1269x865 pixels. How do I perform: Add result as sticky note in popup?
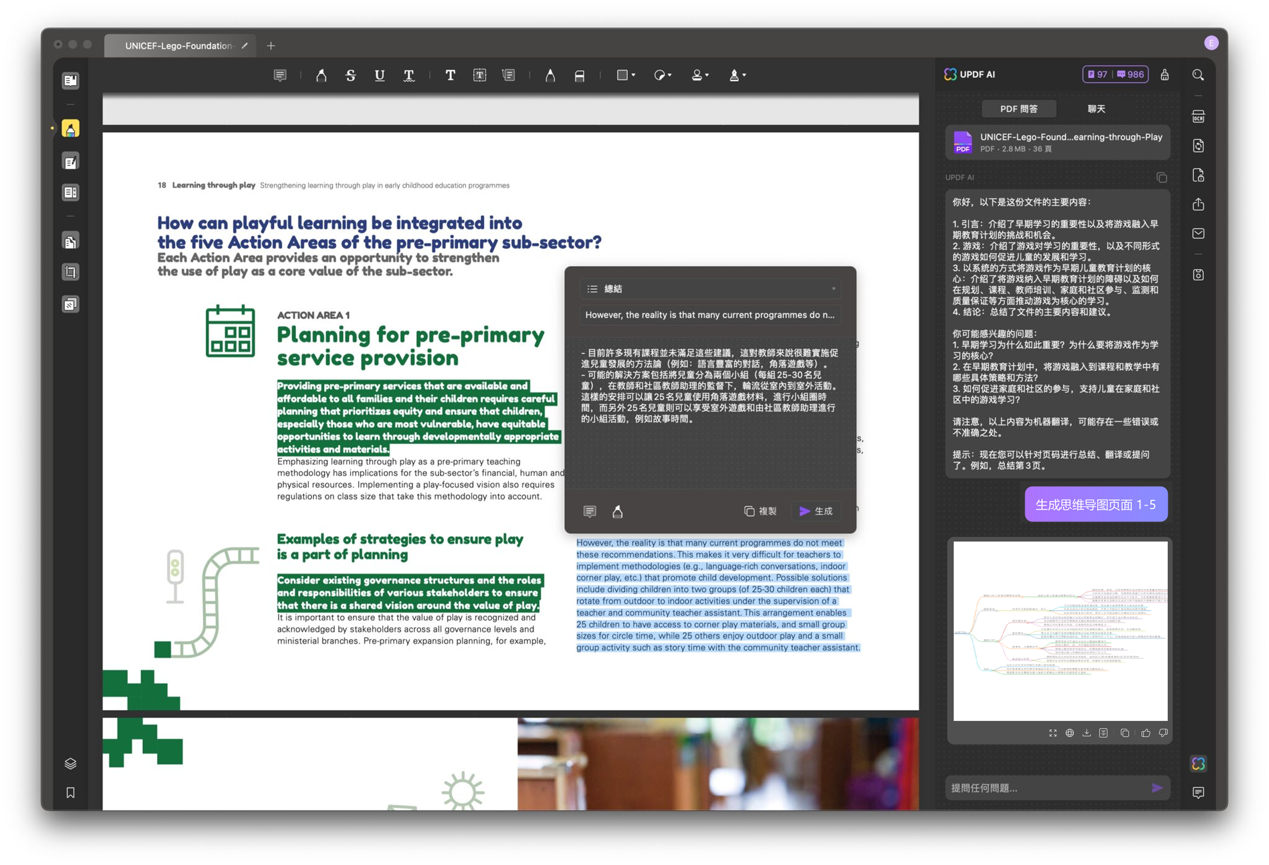590,511
